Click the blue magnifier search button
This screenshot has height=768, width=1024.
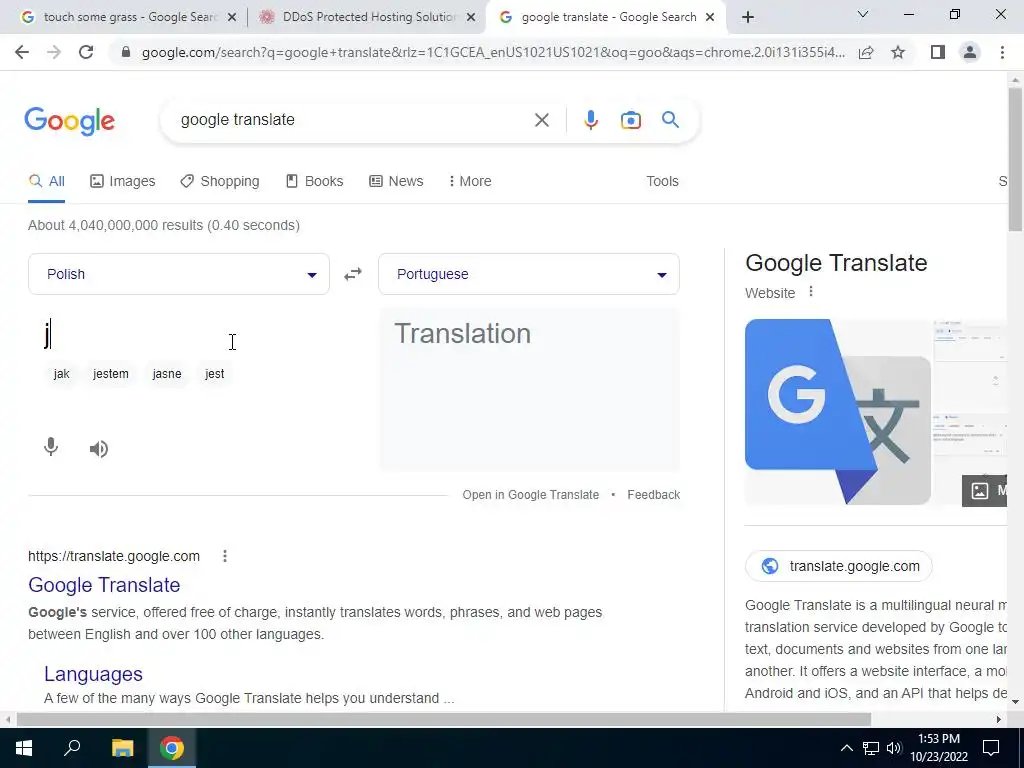[671, 120]
